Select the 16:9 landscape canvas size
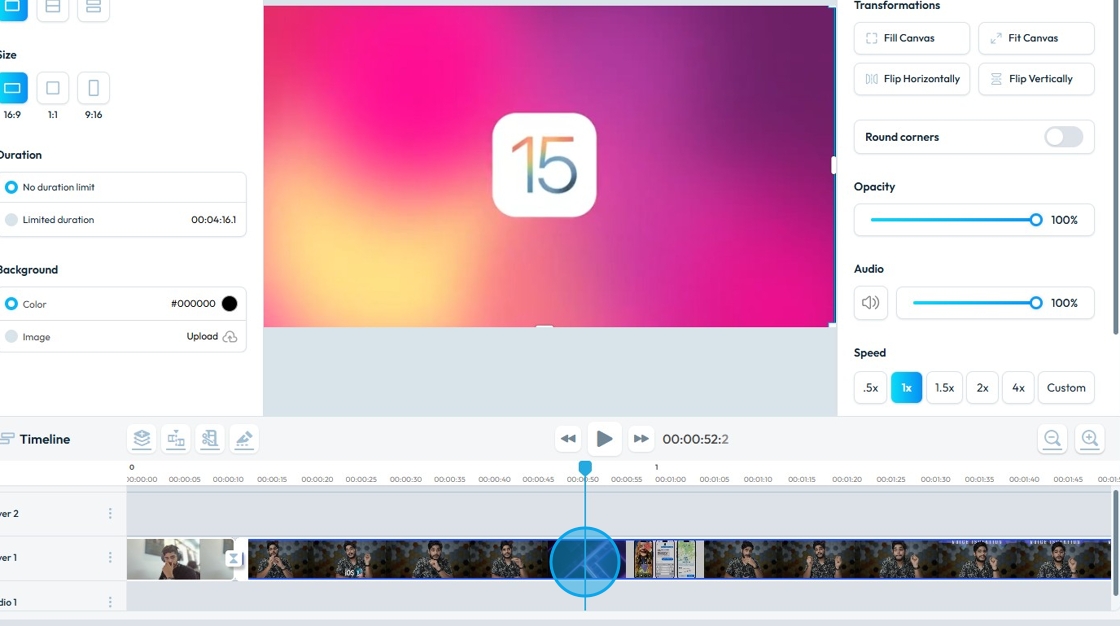 pyautogui.click(x=12, y=88)
